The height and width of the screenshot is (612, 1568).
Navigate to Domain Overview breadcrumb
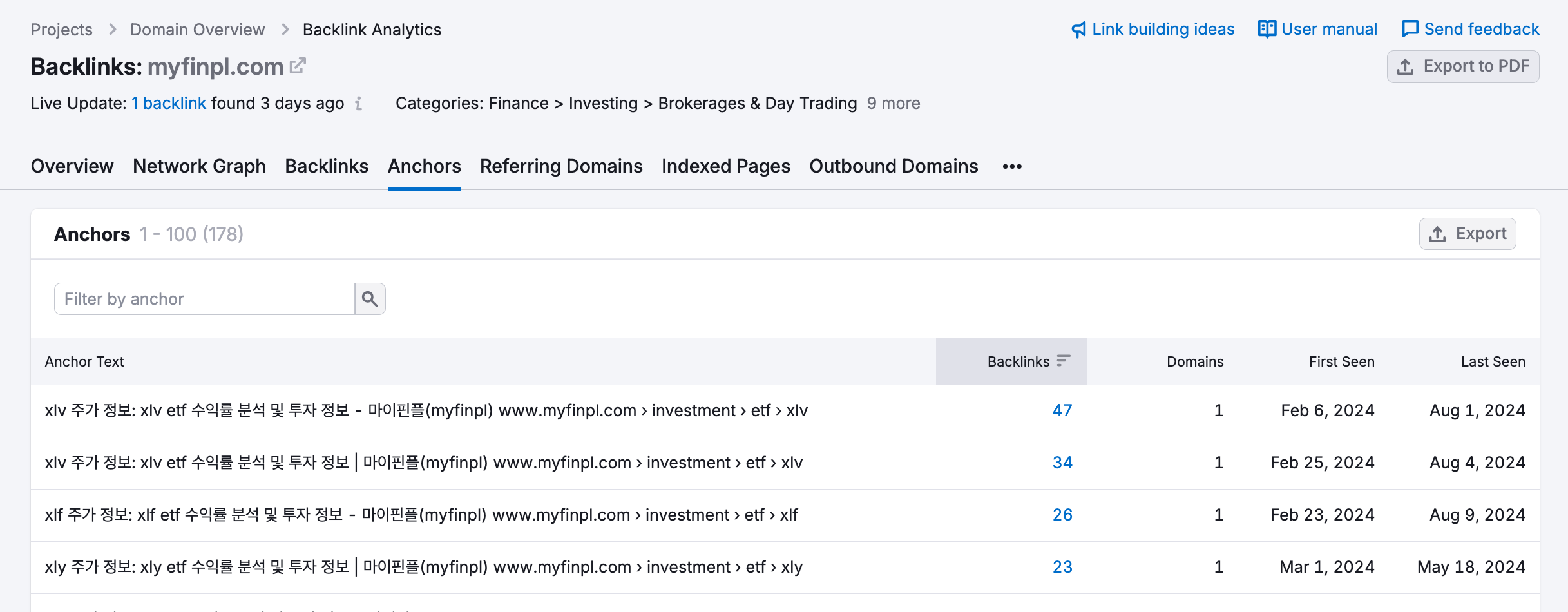197,30
